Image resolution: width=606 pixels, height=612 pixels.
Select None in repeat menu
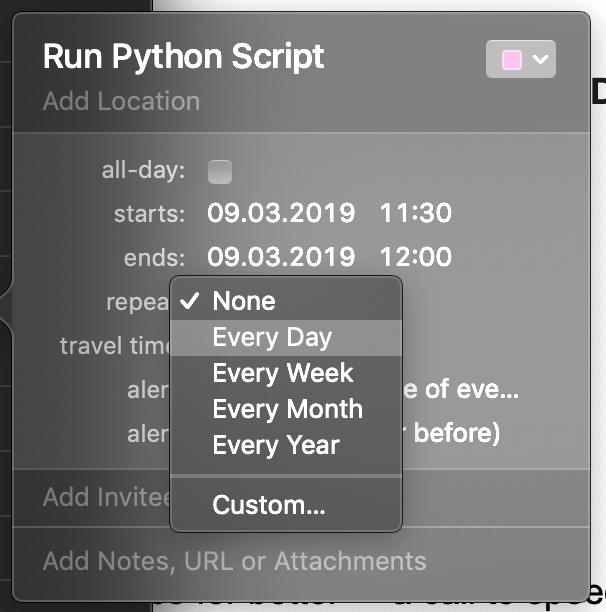tap(286, 301)
